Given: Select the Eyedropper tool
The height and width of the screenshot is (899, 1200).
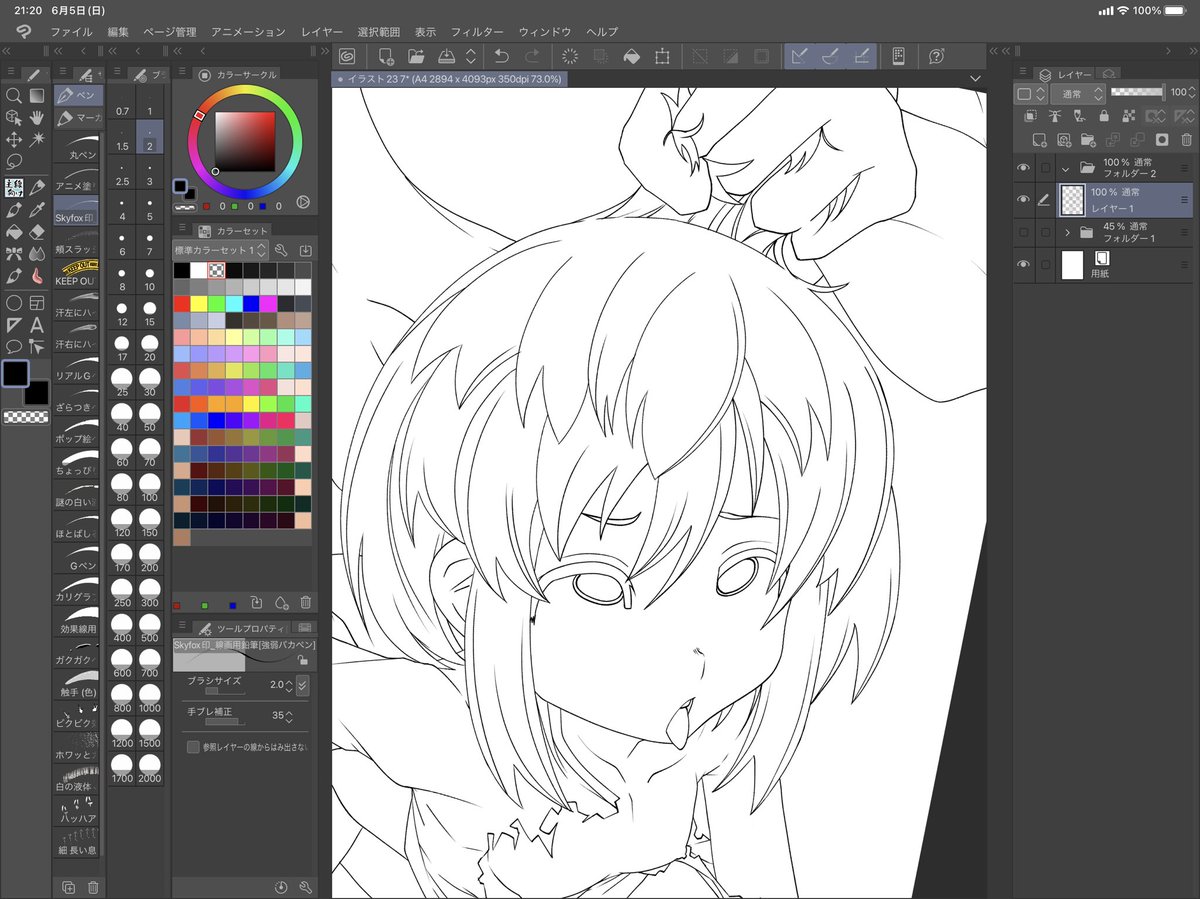Looking at the screenshot, I should [39, 210].
